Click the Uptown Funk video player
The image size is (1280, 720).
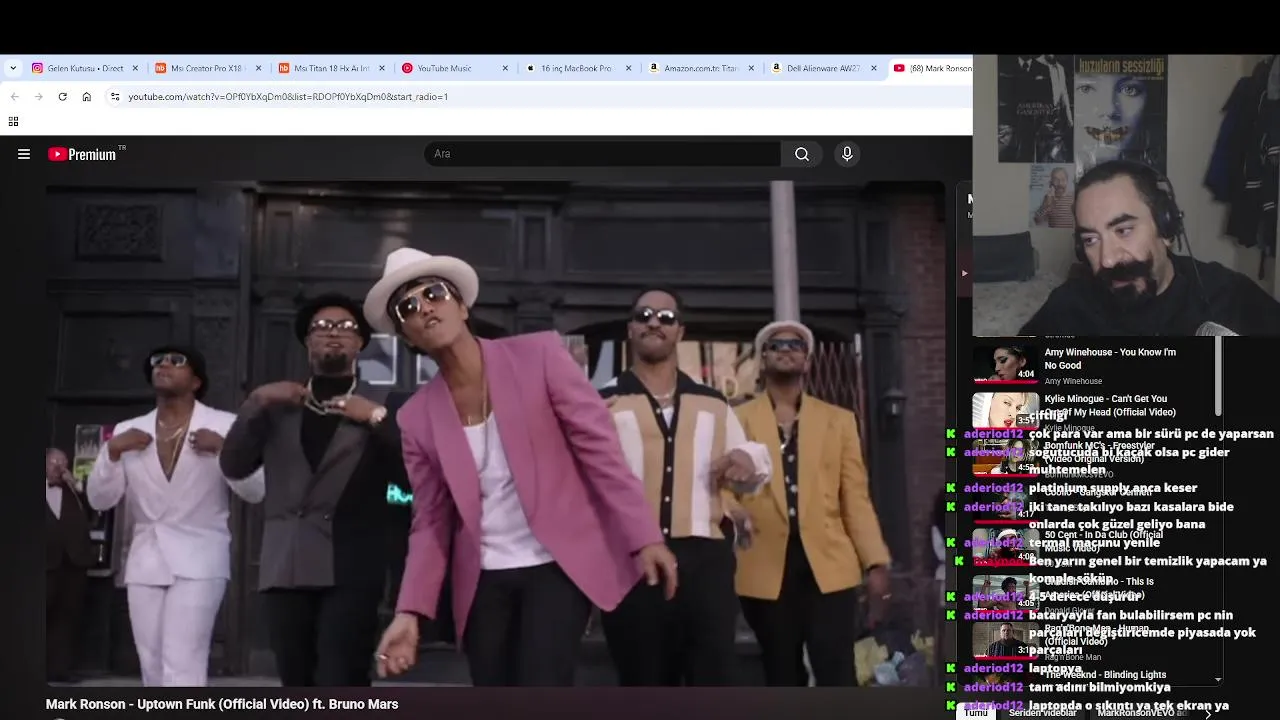click(495, 434)
